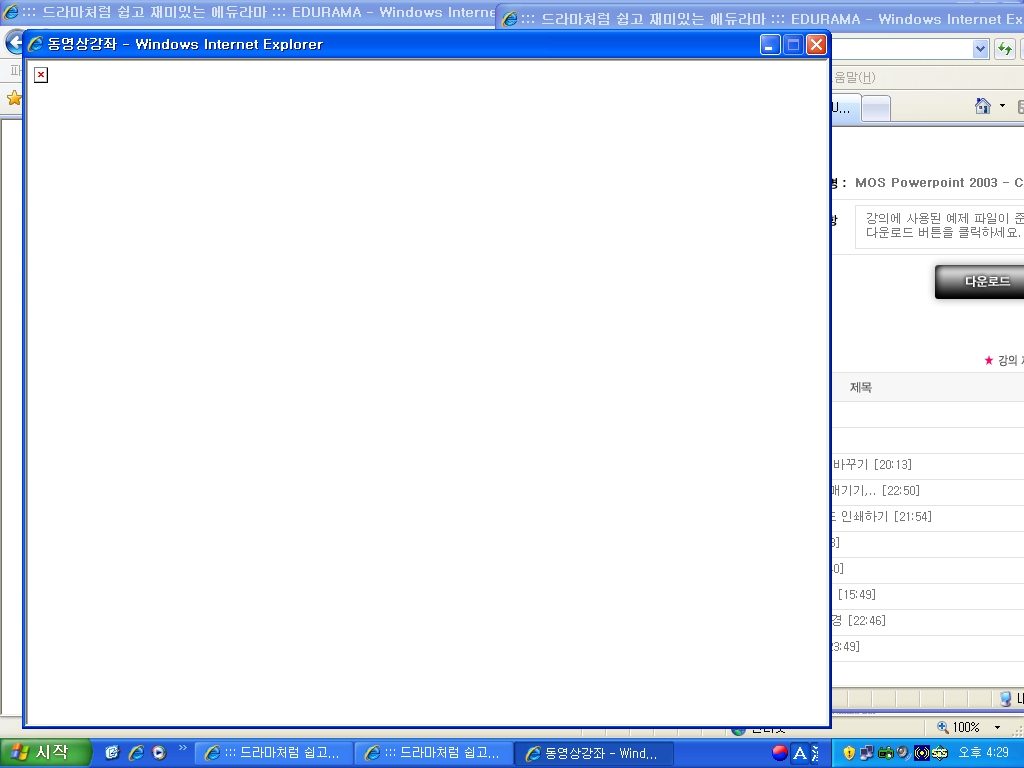Screen dimensions: 1024x768
Task: Open the 100% zoom level dropdown arrow
Action: [997, 728]
